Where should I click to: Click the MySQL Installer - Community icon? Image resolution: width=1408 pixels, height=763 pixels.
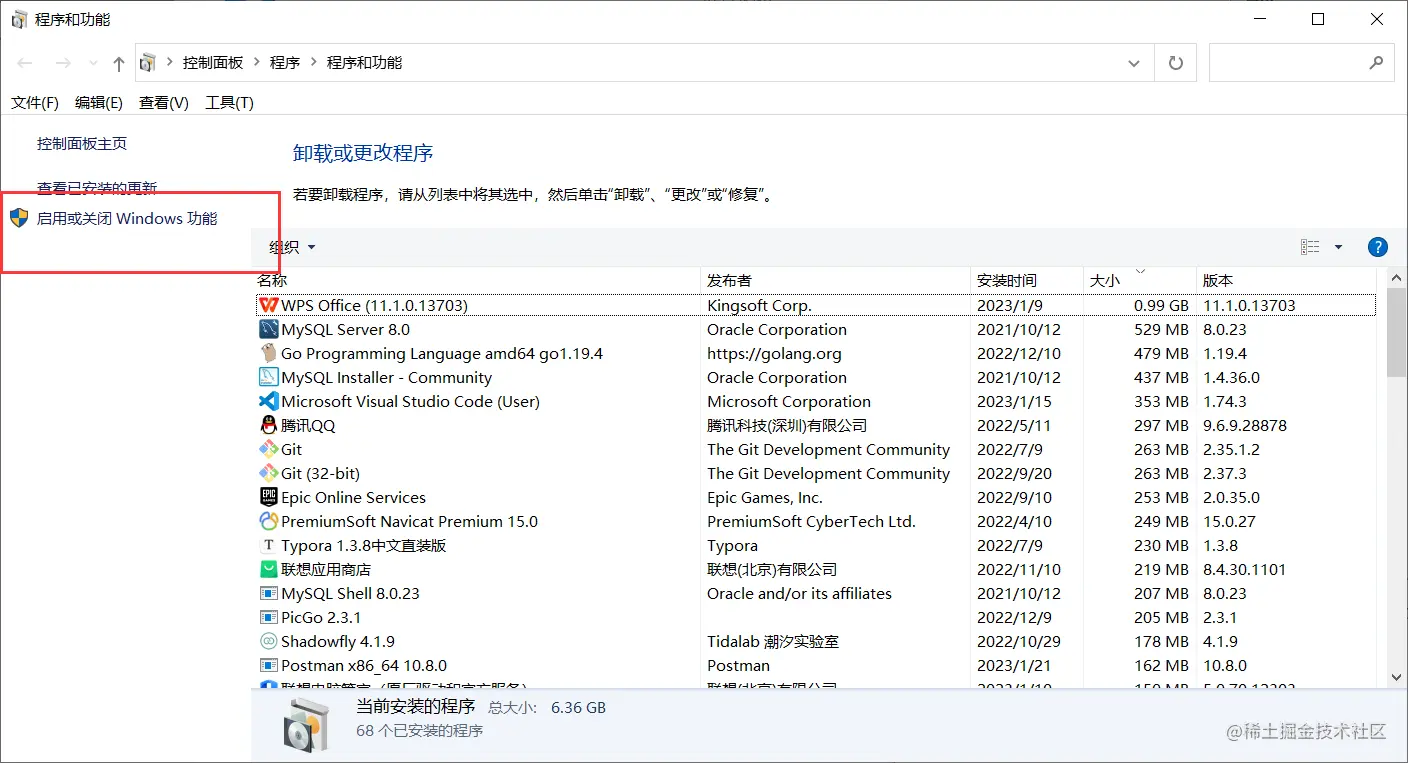coord(268,377)
